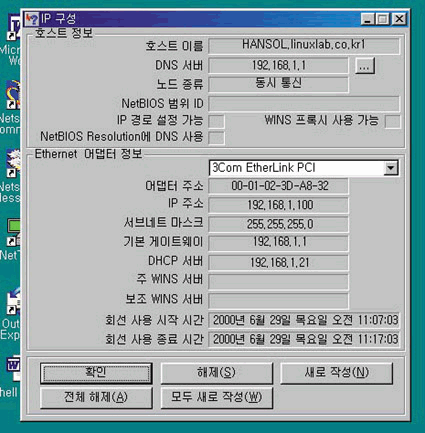The image size is (425, 433).
Task: Minimize the IP 구성 window
Action: (x=368, y=19)
